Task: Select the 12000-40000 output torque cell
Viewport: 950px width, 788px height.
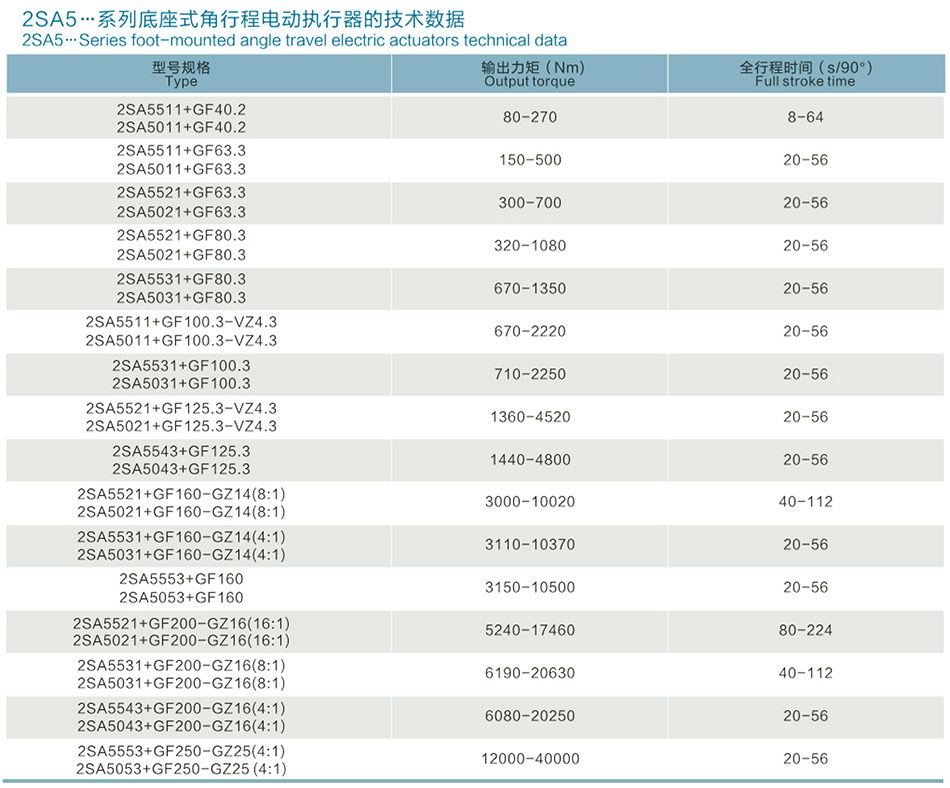Action: (530, 759)
